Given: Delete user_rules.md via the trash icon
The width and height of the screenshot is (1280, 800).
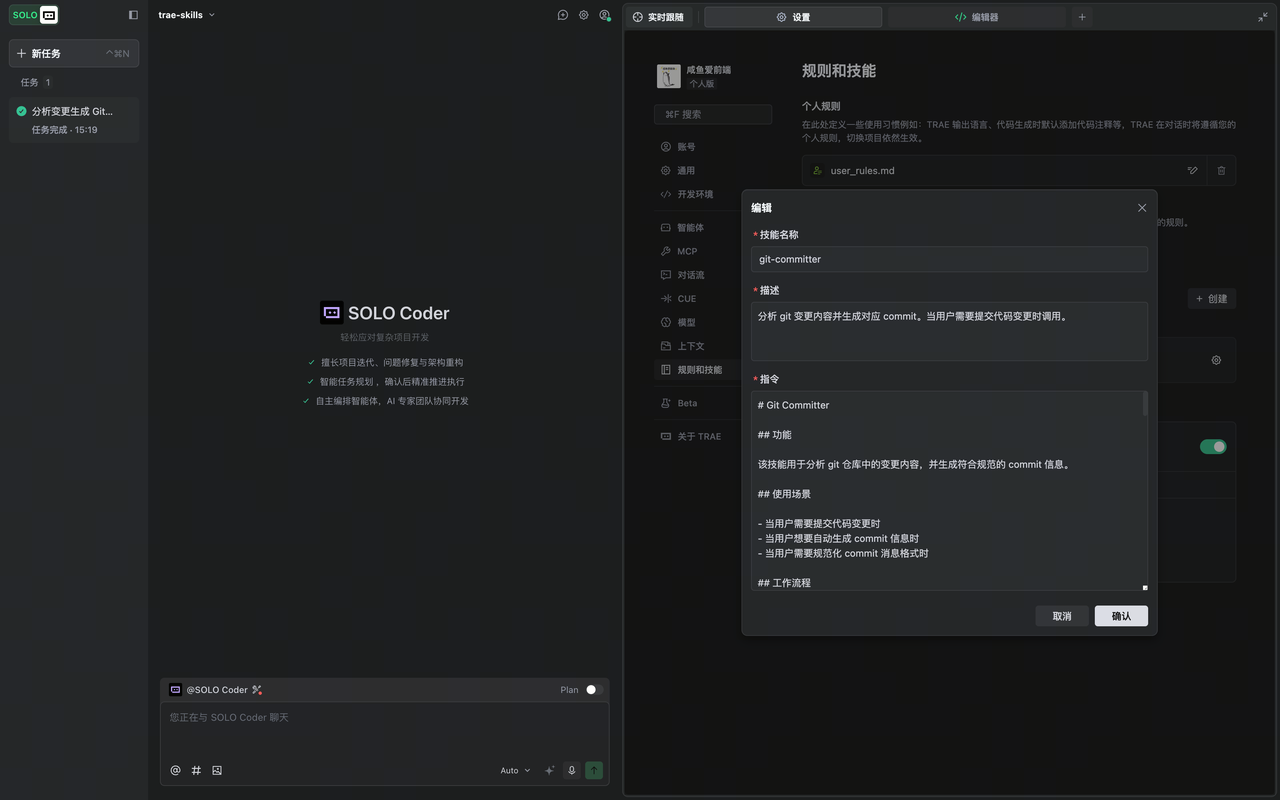Looking at the screenshot, I should 1221,170.
